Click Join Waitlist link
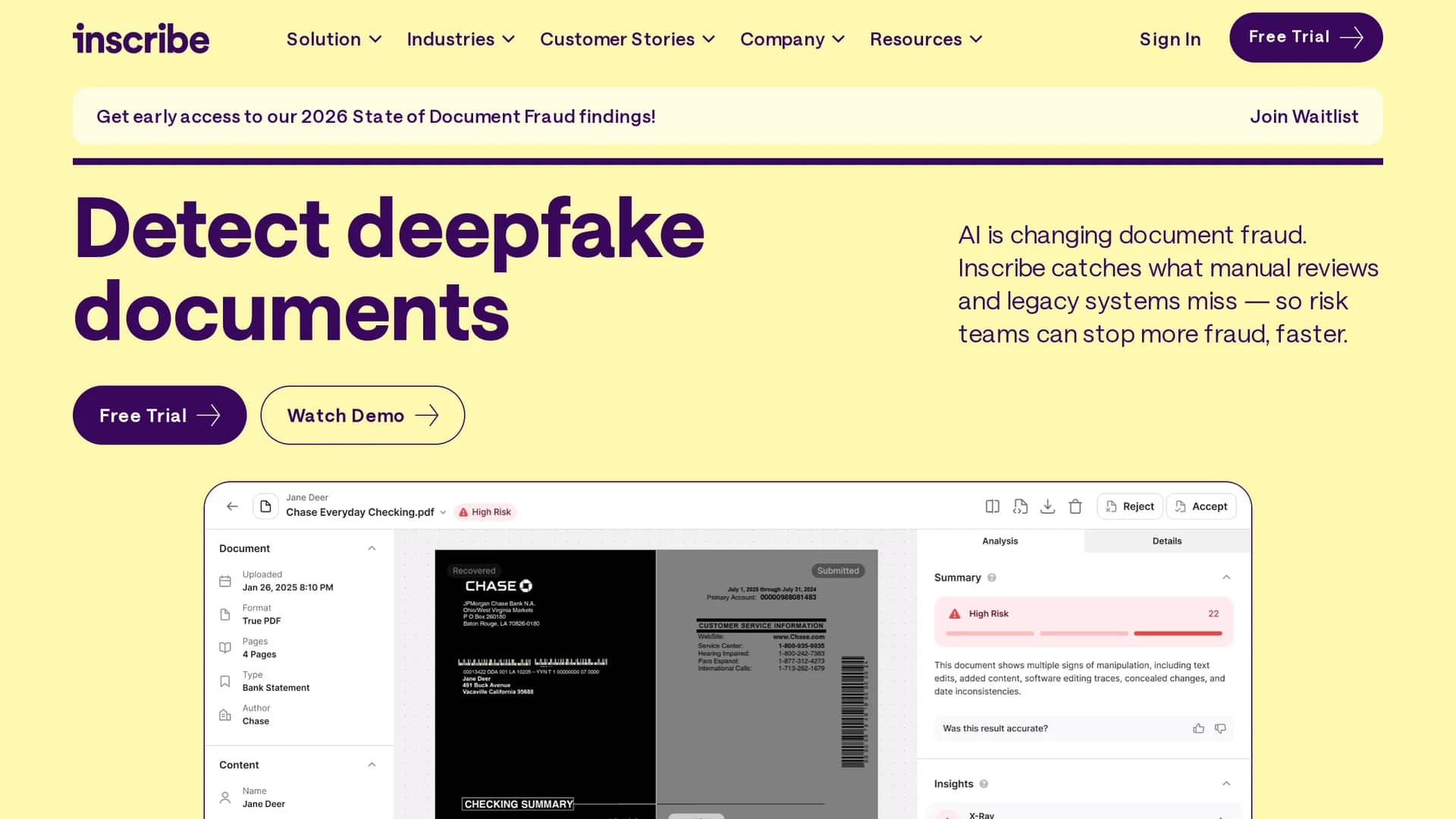1456x819 pixels. pos(1304,116)
